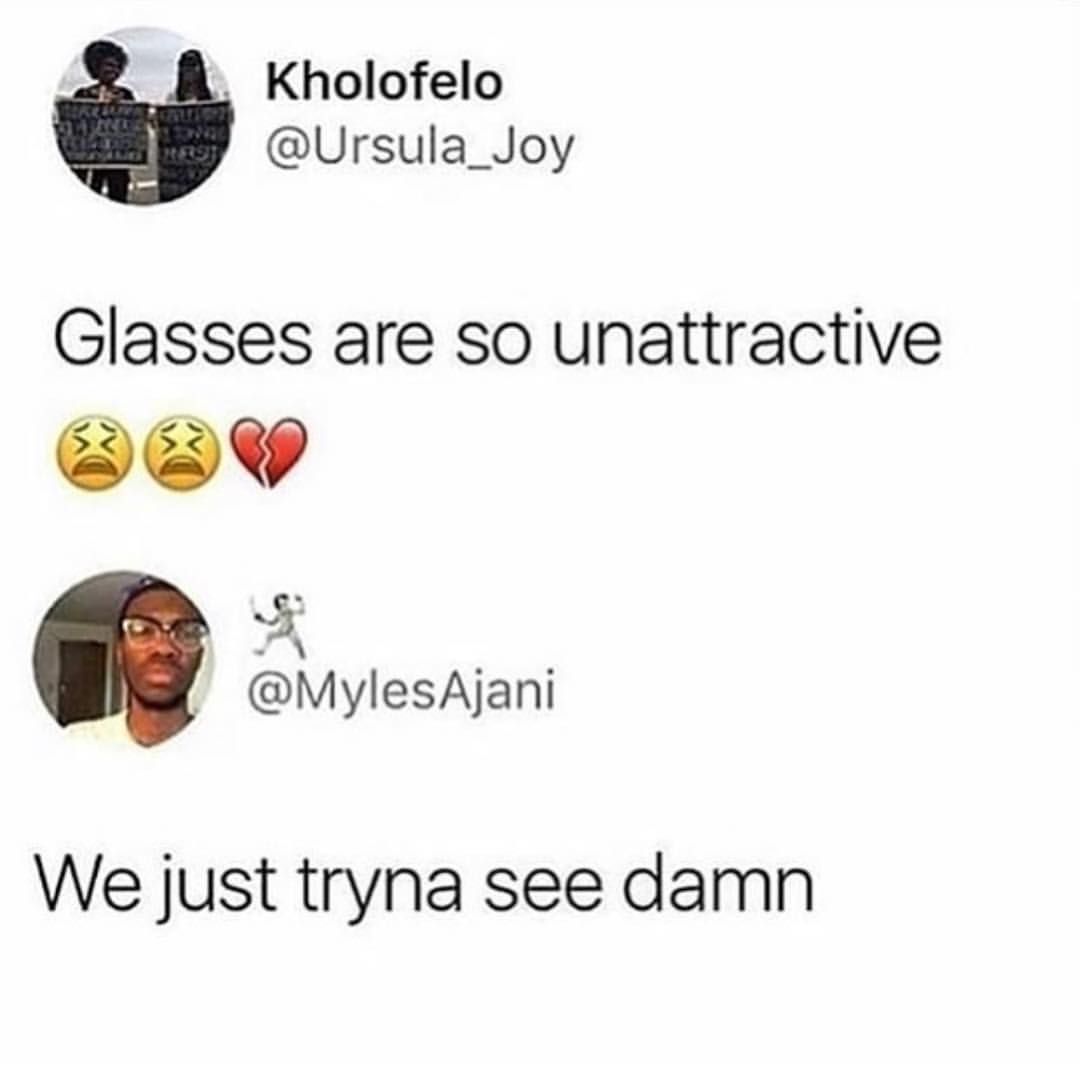Click the dancing figure emoji display name
The width and height of the screenshot is (1080, 1080).
click(x=279, y=623)
